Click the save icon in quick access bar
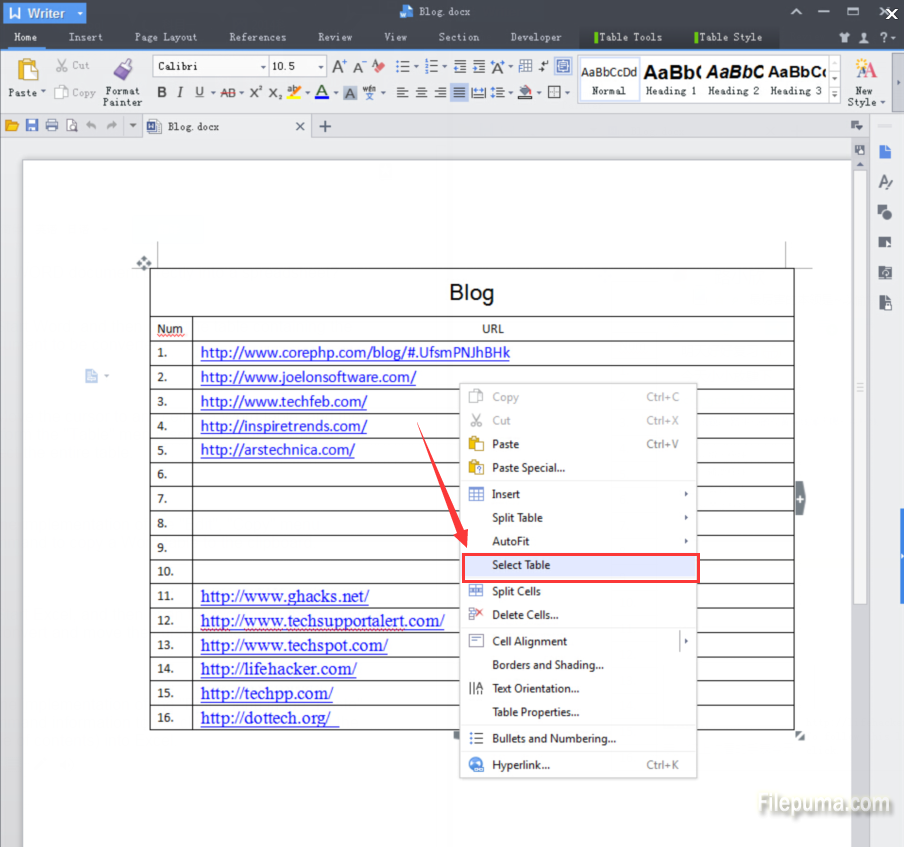Image resolution: width=904 pixels, height=847 pixels. click(32, 126)
